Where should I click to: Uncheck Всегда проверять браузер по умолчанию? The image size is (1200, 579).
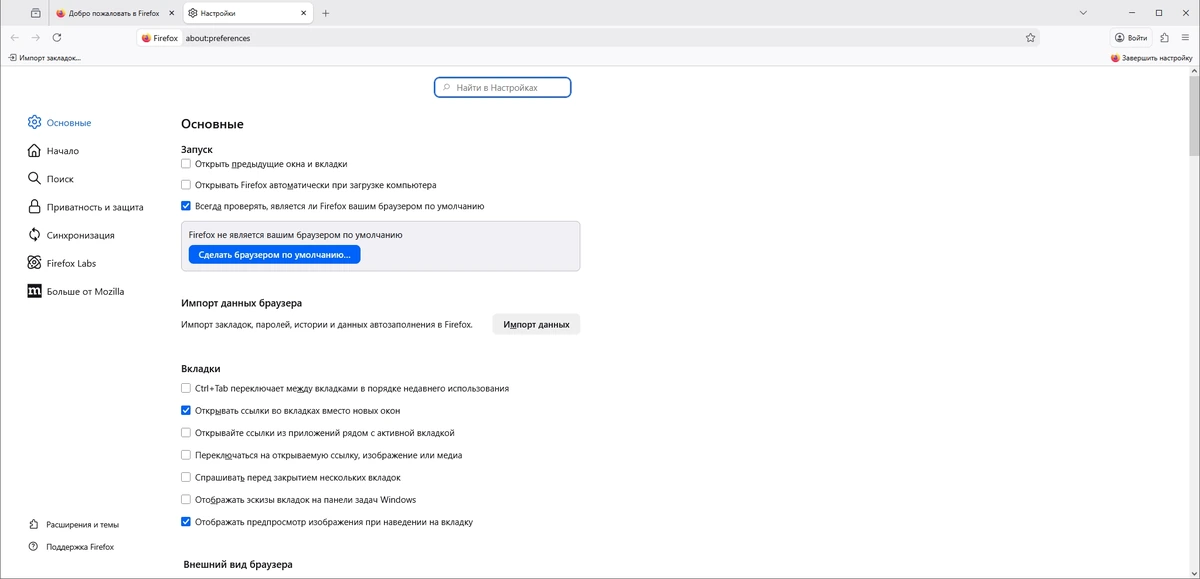(186, 206)
